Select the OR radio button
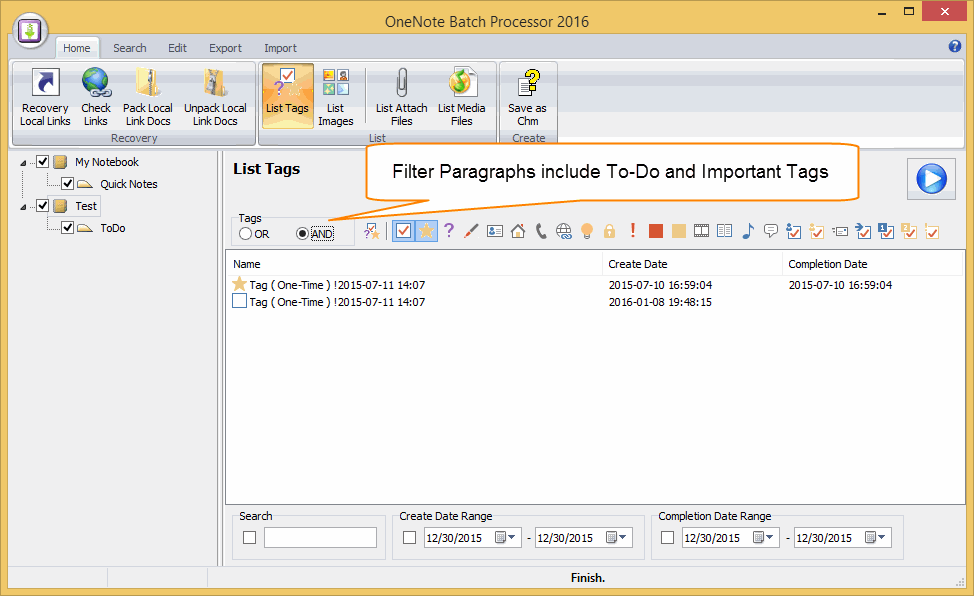The height and width of the screenshot is (596, 974). click(245, 234)
